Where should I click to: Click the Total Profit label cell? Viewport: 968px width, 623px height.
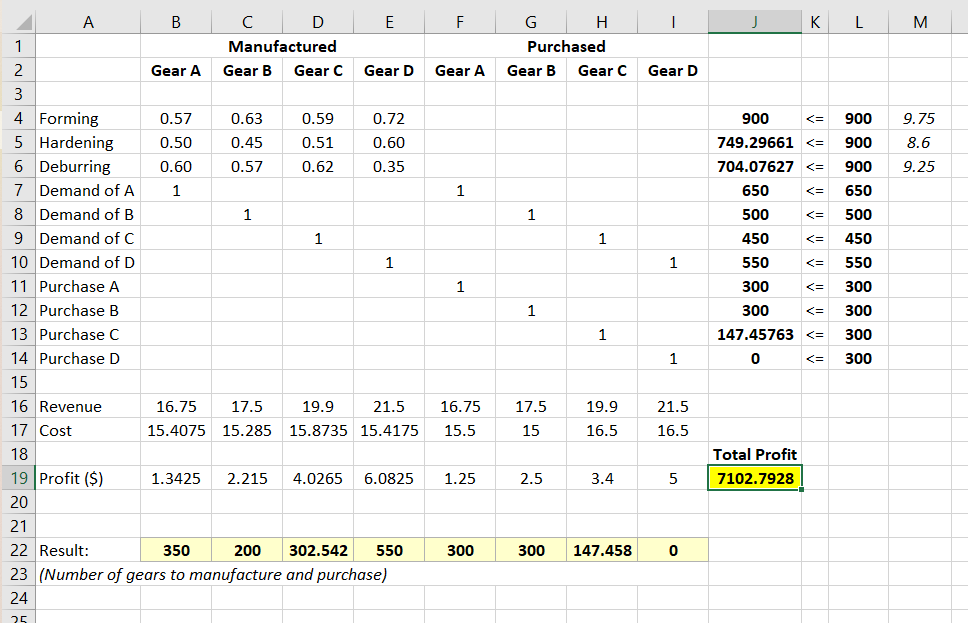click(755, 454)
